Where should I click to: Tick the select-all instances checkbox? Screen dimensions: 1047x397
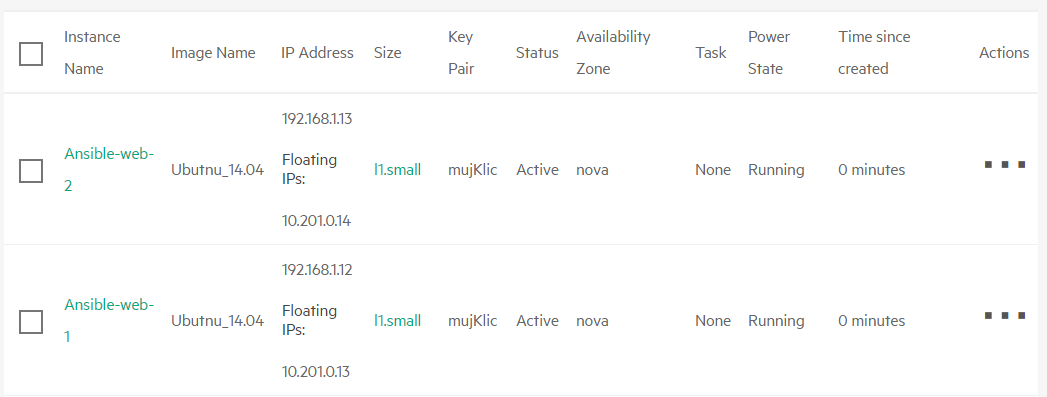[x=31, y=53]
